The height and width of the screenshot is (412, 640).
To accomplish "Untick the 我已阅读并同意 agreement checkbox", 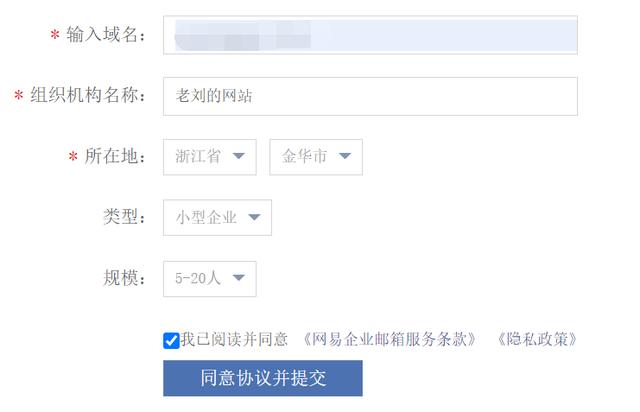I will [171, 341].
